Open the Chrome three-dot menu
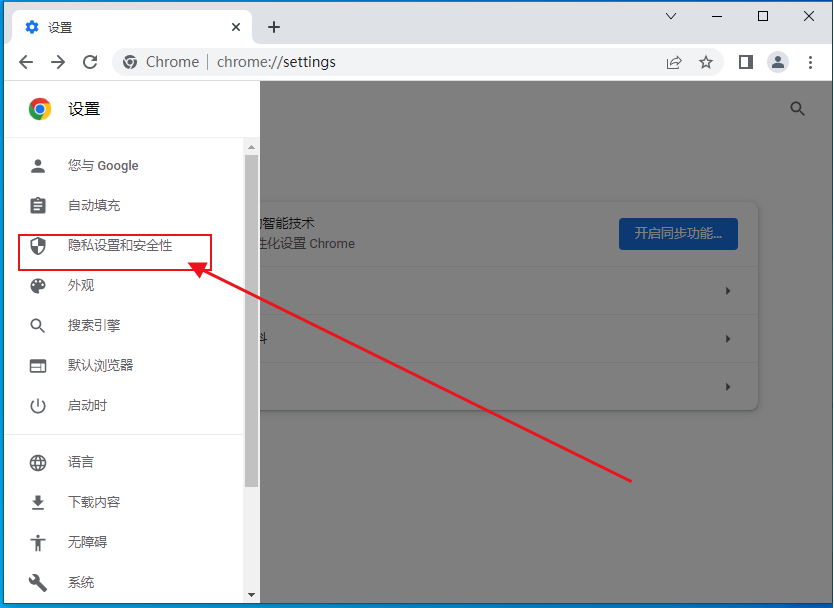The width and height of the screenshot is (834, 608). click(x=810, y=62)
